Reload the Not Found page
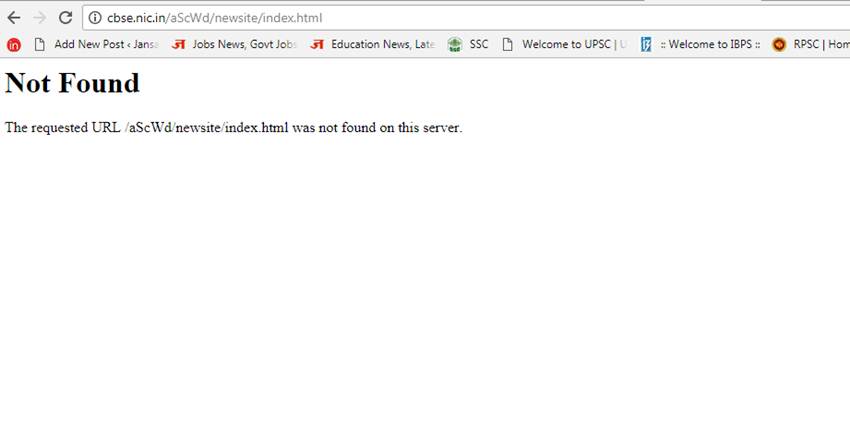 click(66, 17)
